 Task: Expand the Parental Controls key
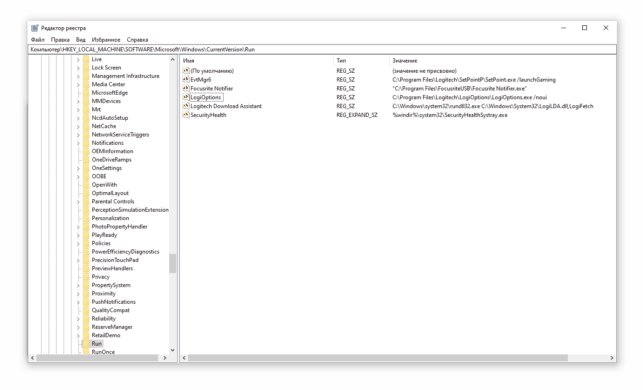pyautogui.click(x=78, y=202)
